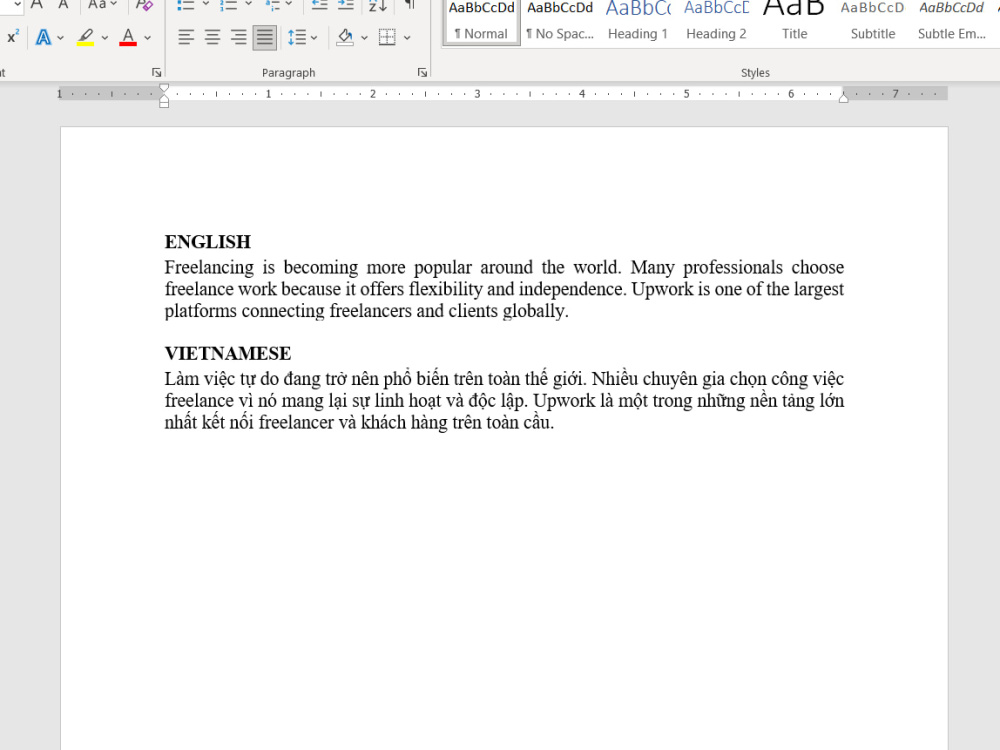Open the Change Case menu
Screen dimensions: 1000x750
click(x=102, y=5)
